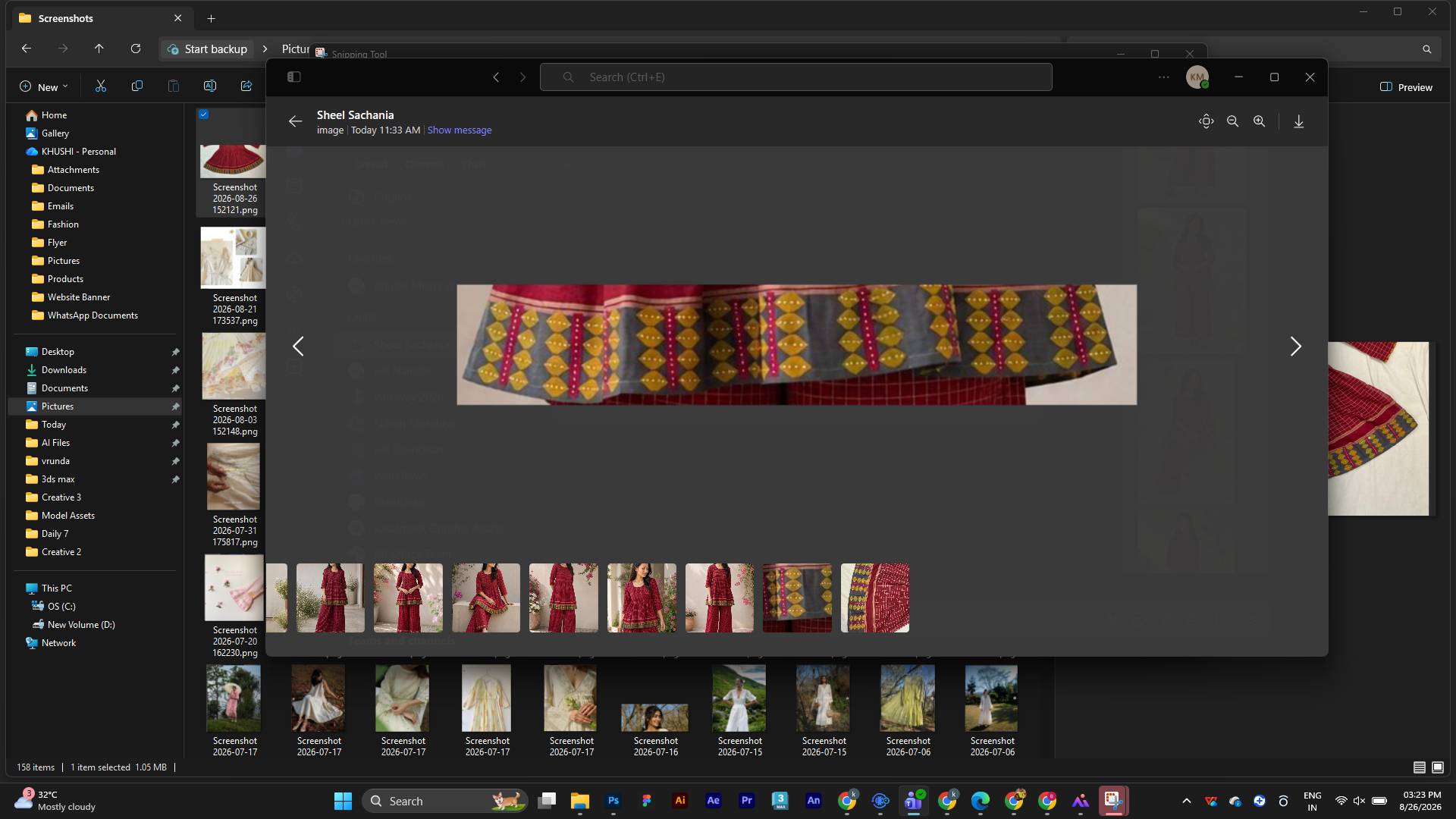Click the Show message link
Viewport: 1456px width, 819px height.
tap(460, 130)
